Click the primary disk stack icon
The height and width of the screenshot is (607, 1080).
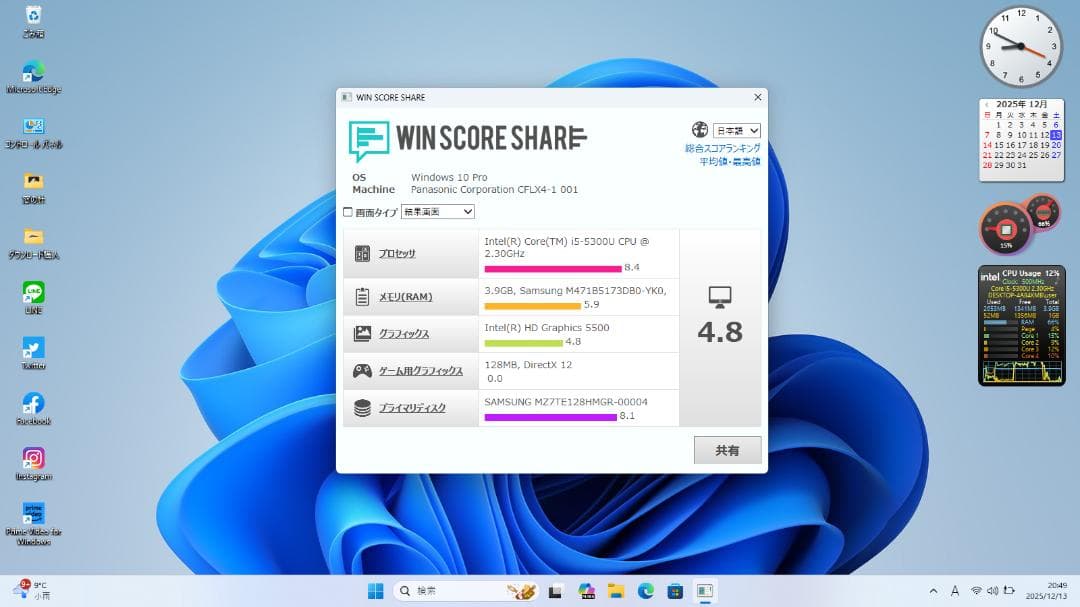tap(362, 408)
